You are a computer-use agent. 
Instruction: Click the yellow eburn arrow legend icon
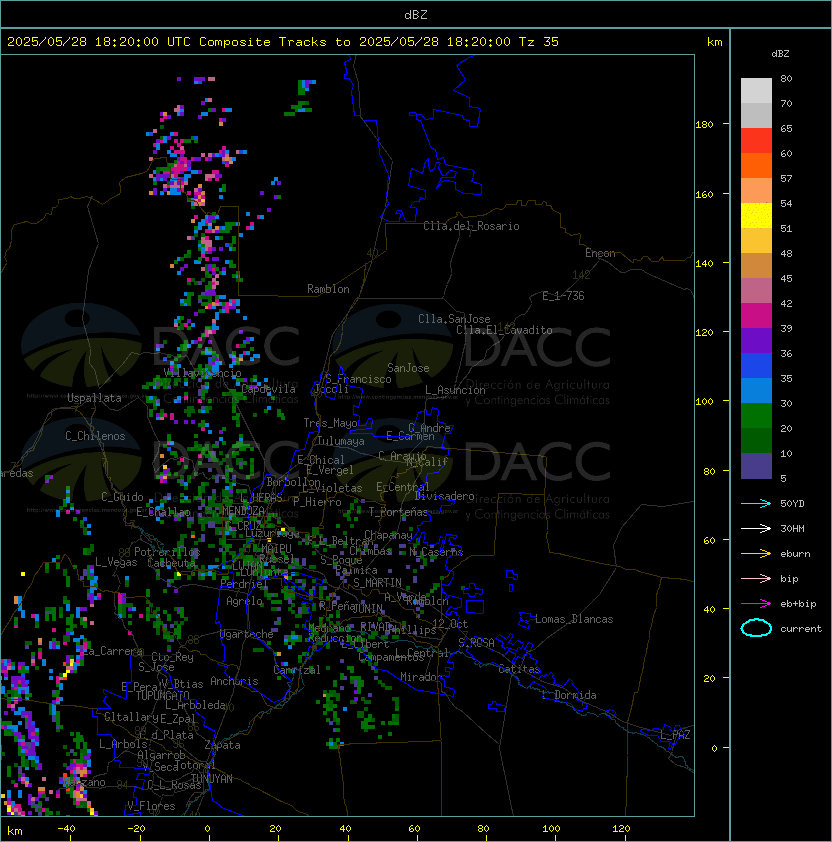point(756,554)
